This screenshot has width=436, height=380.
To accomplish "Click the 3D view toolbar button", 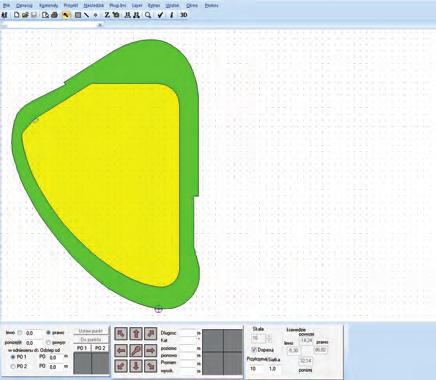I will click(x=184, y=15).
